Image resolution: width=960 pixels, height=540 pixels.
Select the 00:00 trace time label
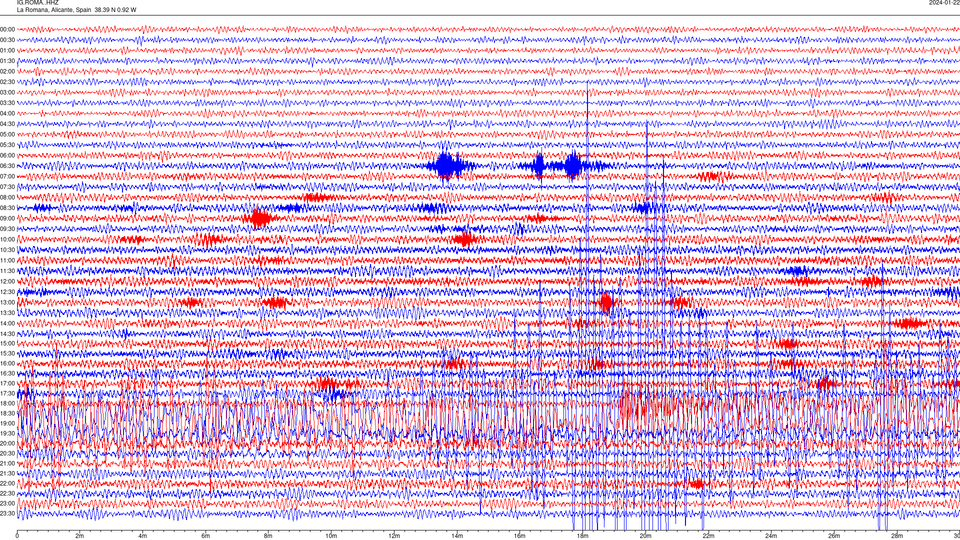pos(7,29)
